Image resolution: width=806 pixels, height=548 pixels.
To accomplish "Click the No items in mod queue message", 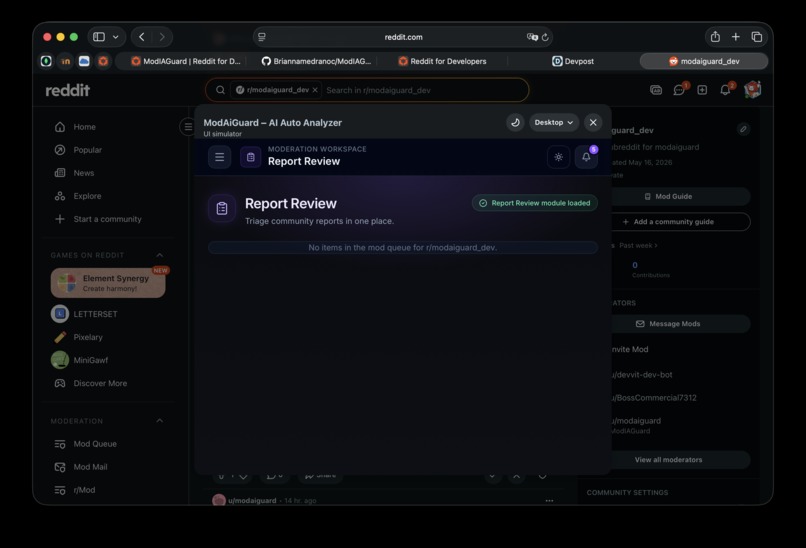I will 403,248.
